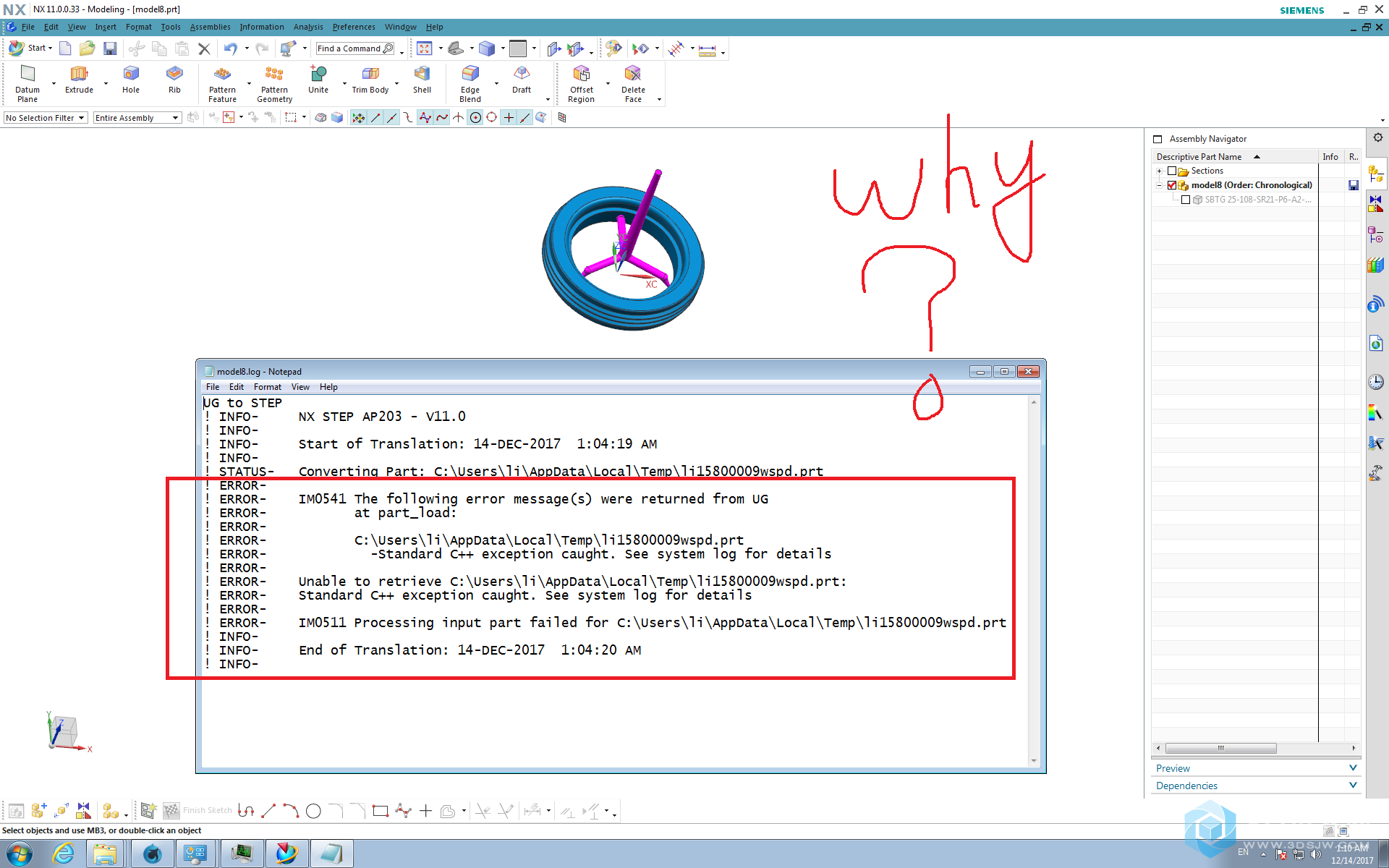Select the Trim Body tool
The image size is (1389, 868).
(x=370, y=80)
